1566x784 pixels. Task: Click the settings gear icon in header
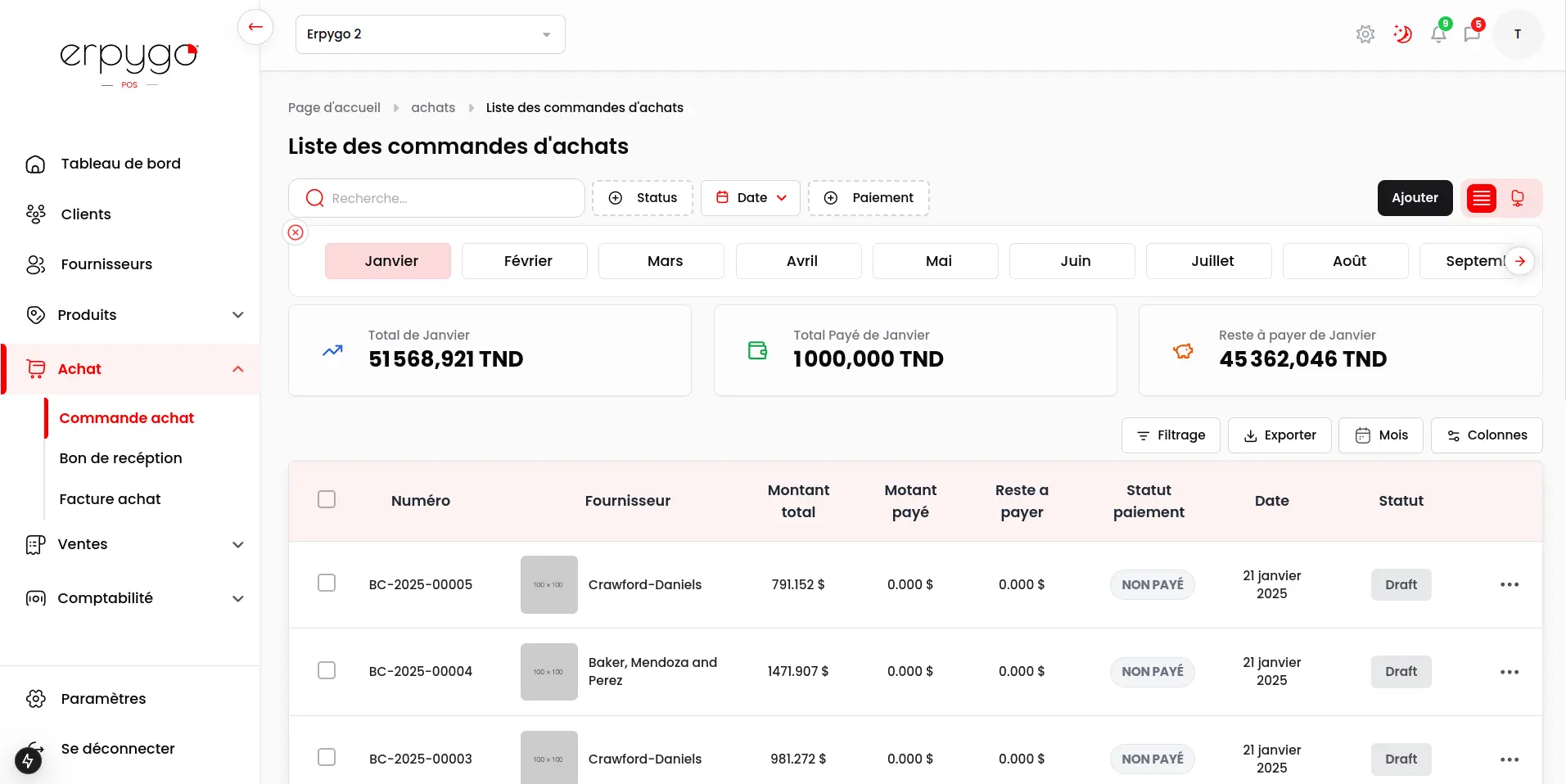pyautogui.click(x=1365, y=34)
